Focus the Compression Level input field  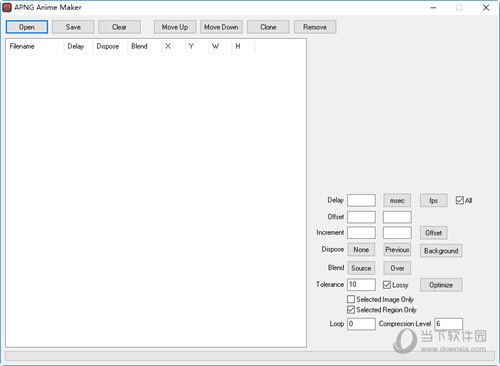(x=449, y=324)
